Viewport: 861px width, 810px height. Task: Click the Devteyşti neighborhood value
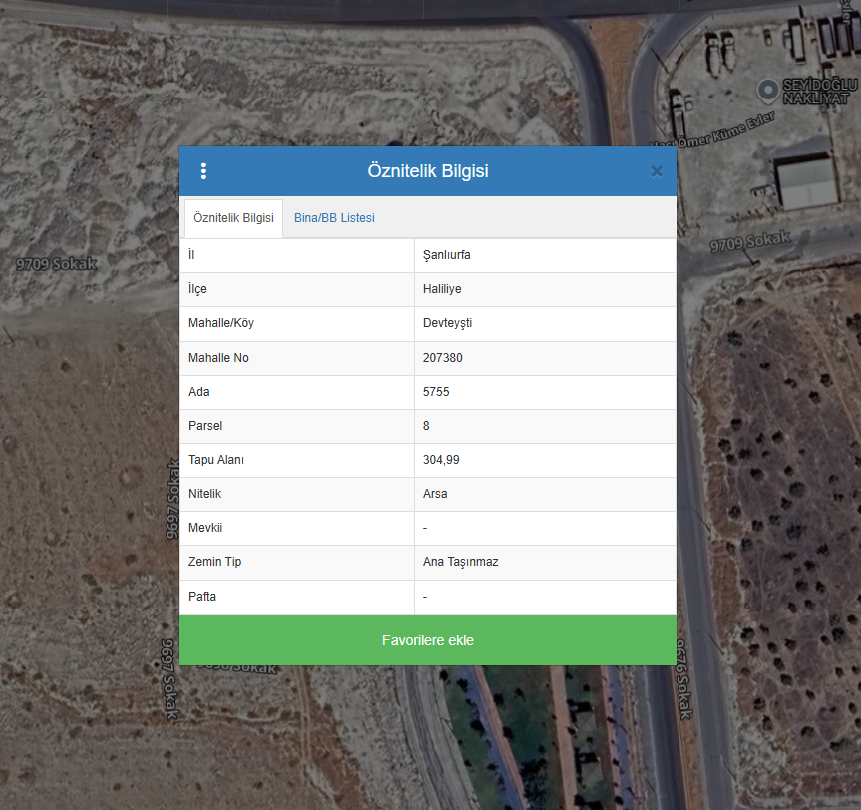point(447,323)
